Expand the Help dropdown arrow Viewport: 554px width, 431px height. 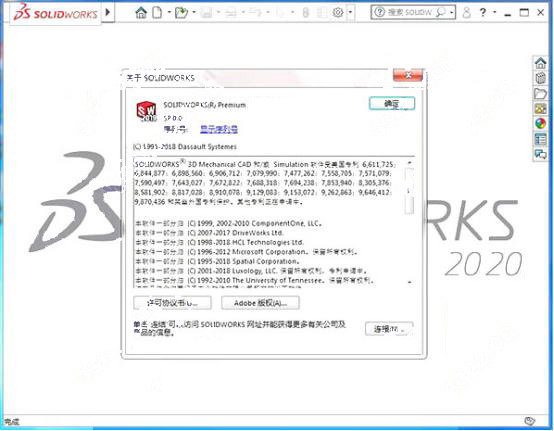(x=494, y=12)
